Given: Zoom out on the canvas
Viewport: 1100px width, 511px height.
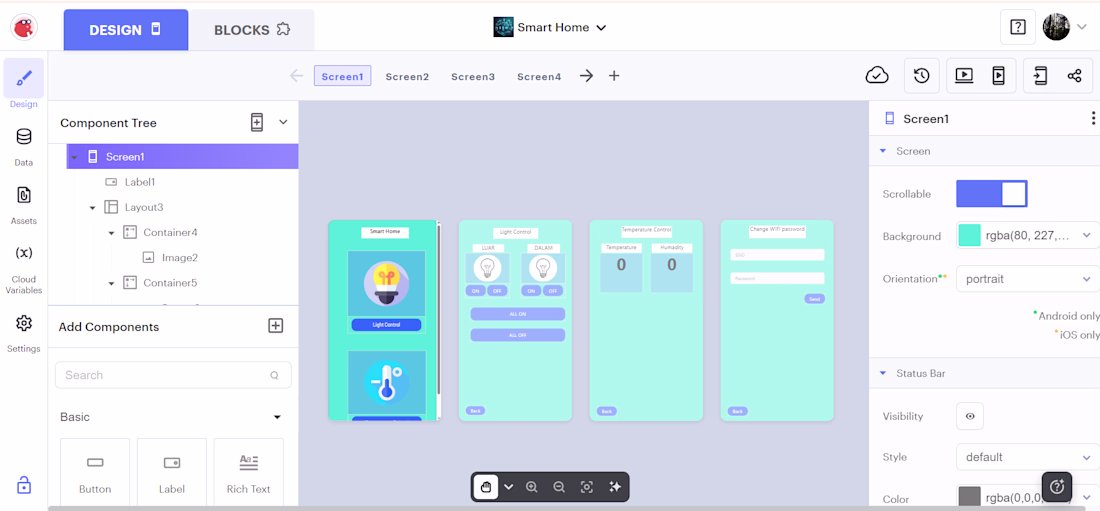Looking at the screenshot, I should click(x=559, y=486).
